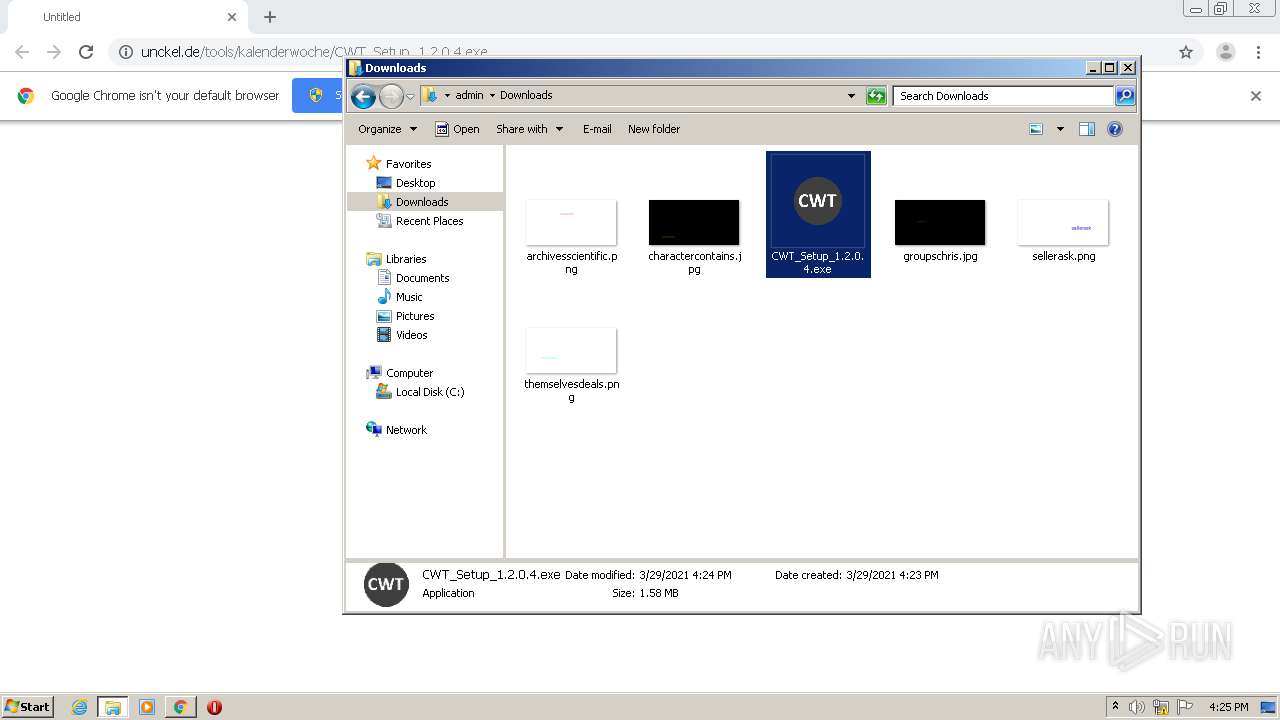1280x720 pixels.
Task: Click Chrome icon in taskbar
Action: [x=180, y=707]
